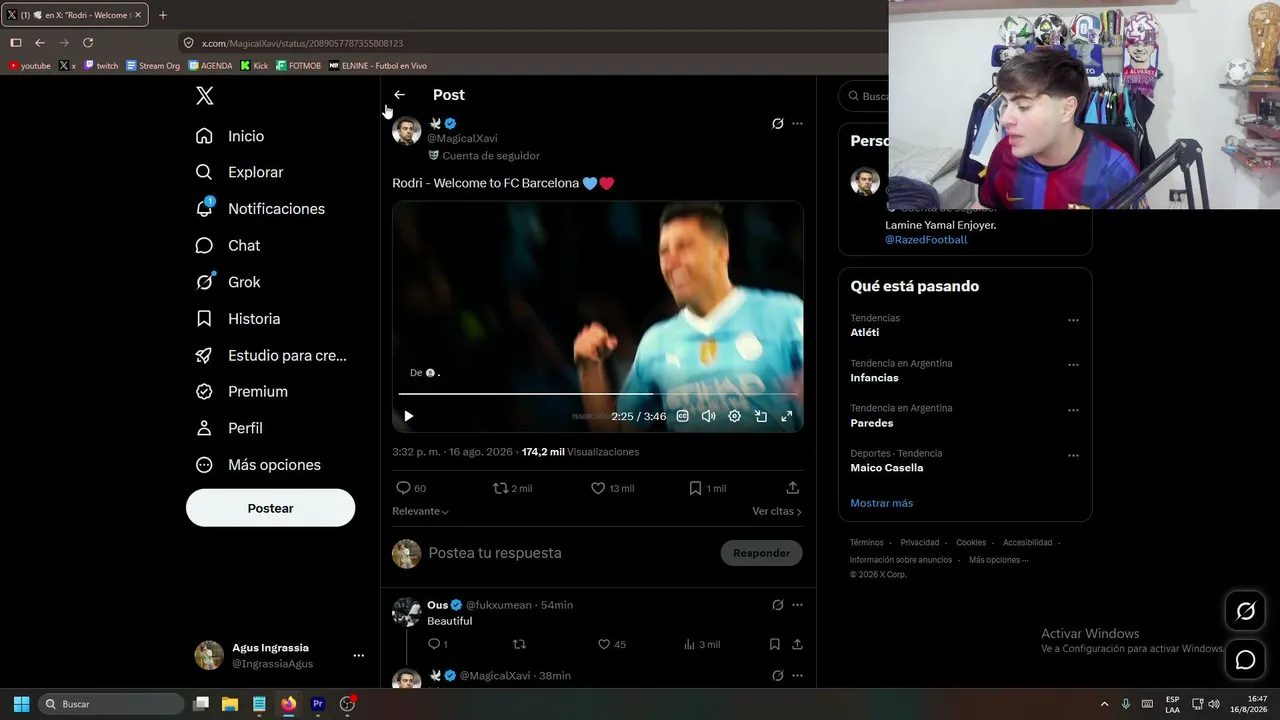Open more options on Ous's reply

point(797,605)
